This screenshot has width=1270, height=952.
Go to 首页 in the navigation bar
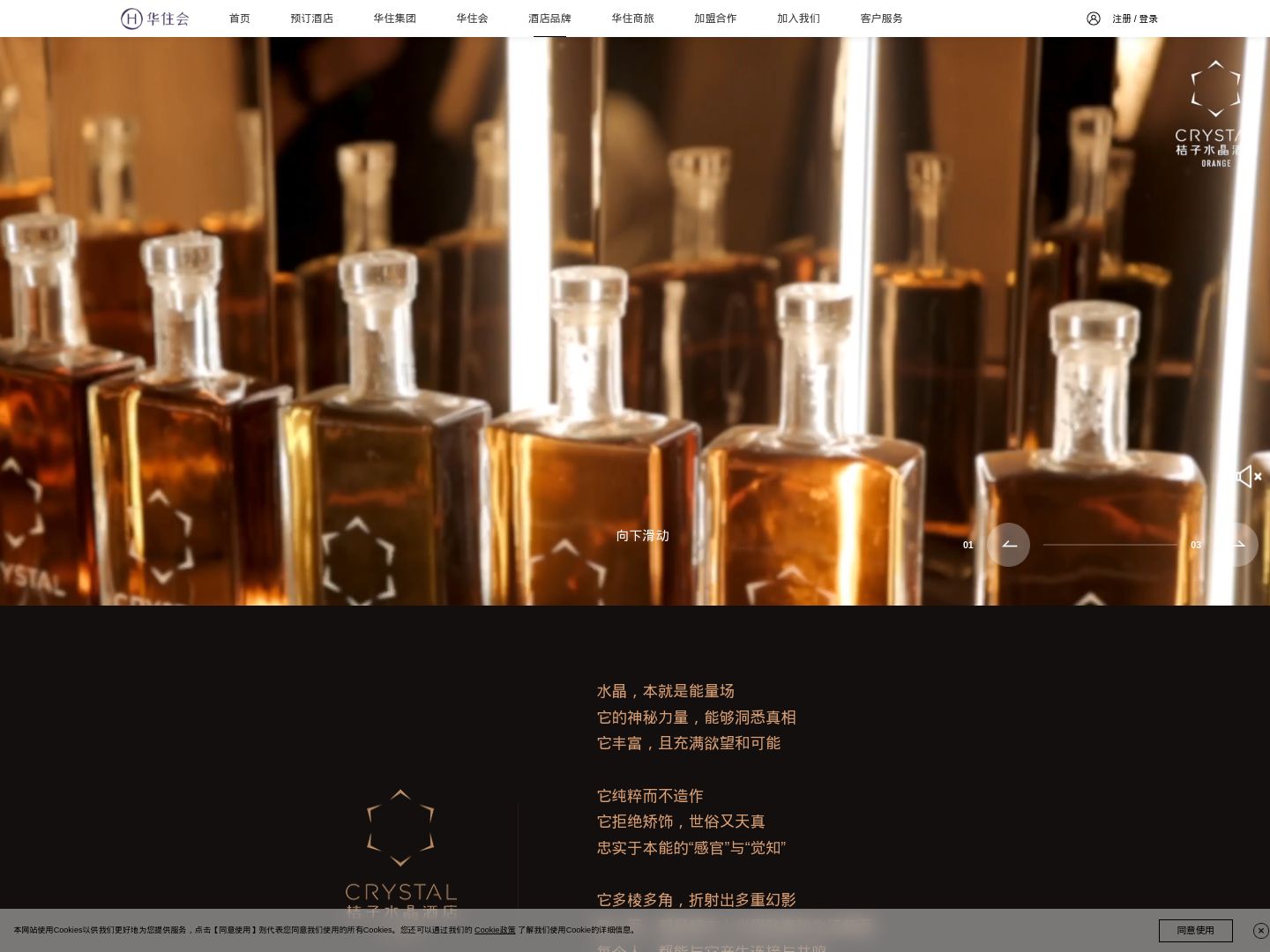[x=240, y=19]
